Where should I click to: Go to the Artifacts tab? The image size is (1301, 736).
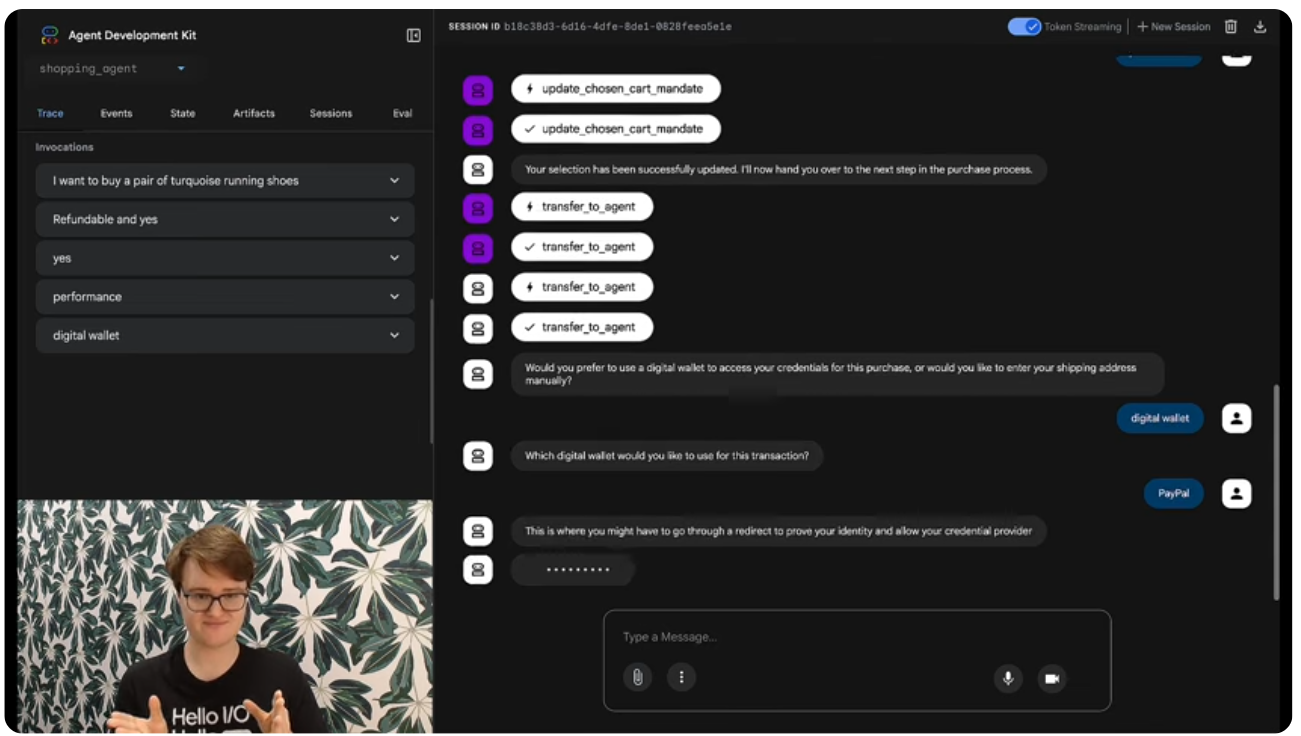click(254, 113)
